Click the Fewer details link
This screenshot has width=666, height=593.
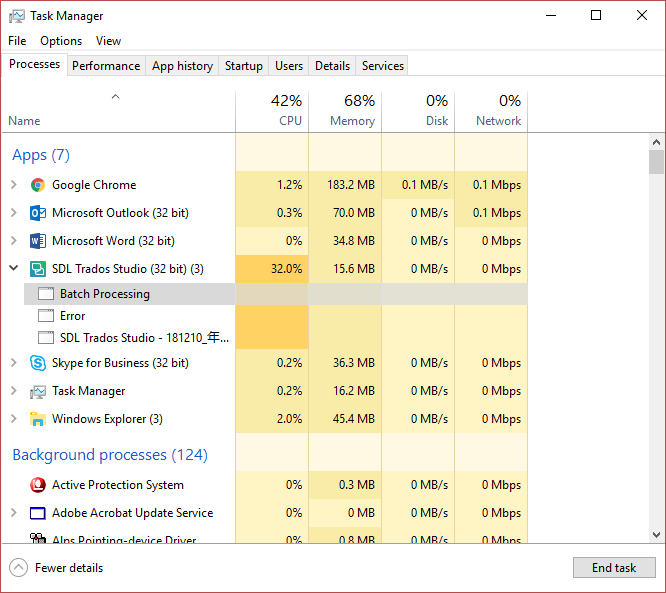69,568
